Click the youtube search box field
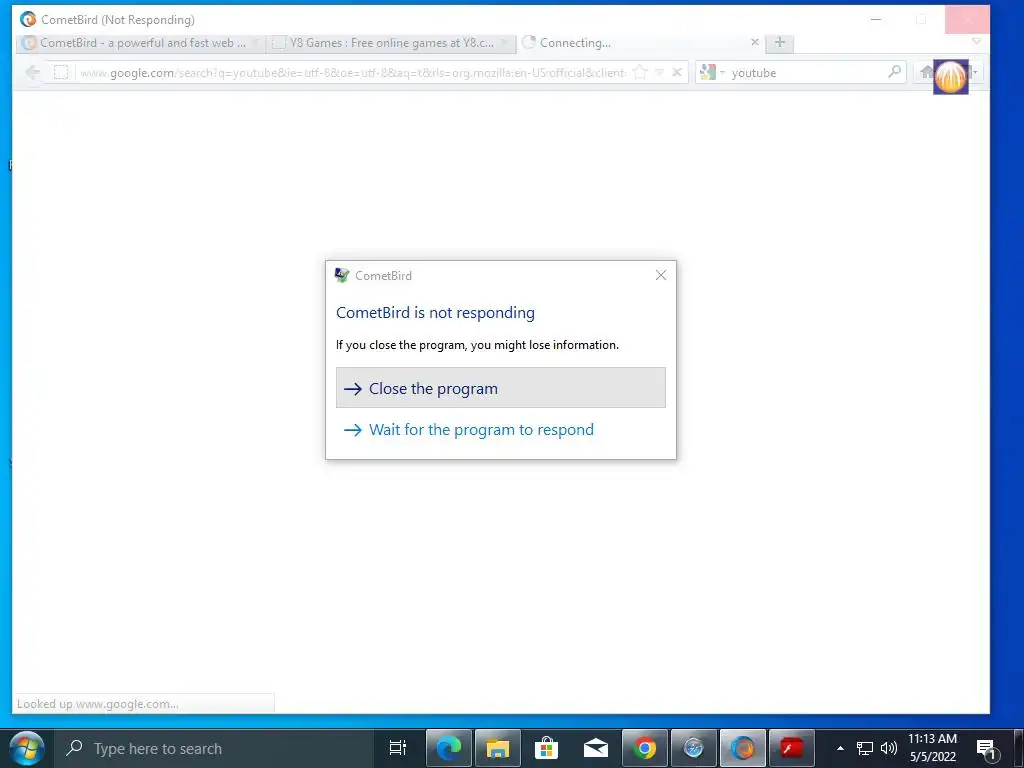This screenshot has height=768, width=1024. [x=807, y=72]
